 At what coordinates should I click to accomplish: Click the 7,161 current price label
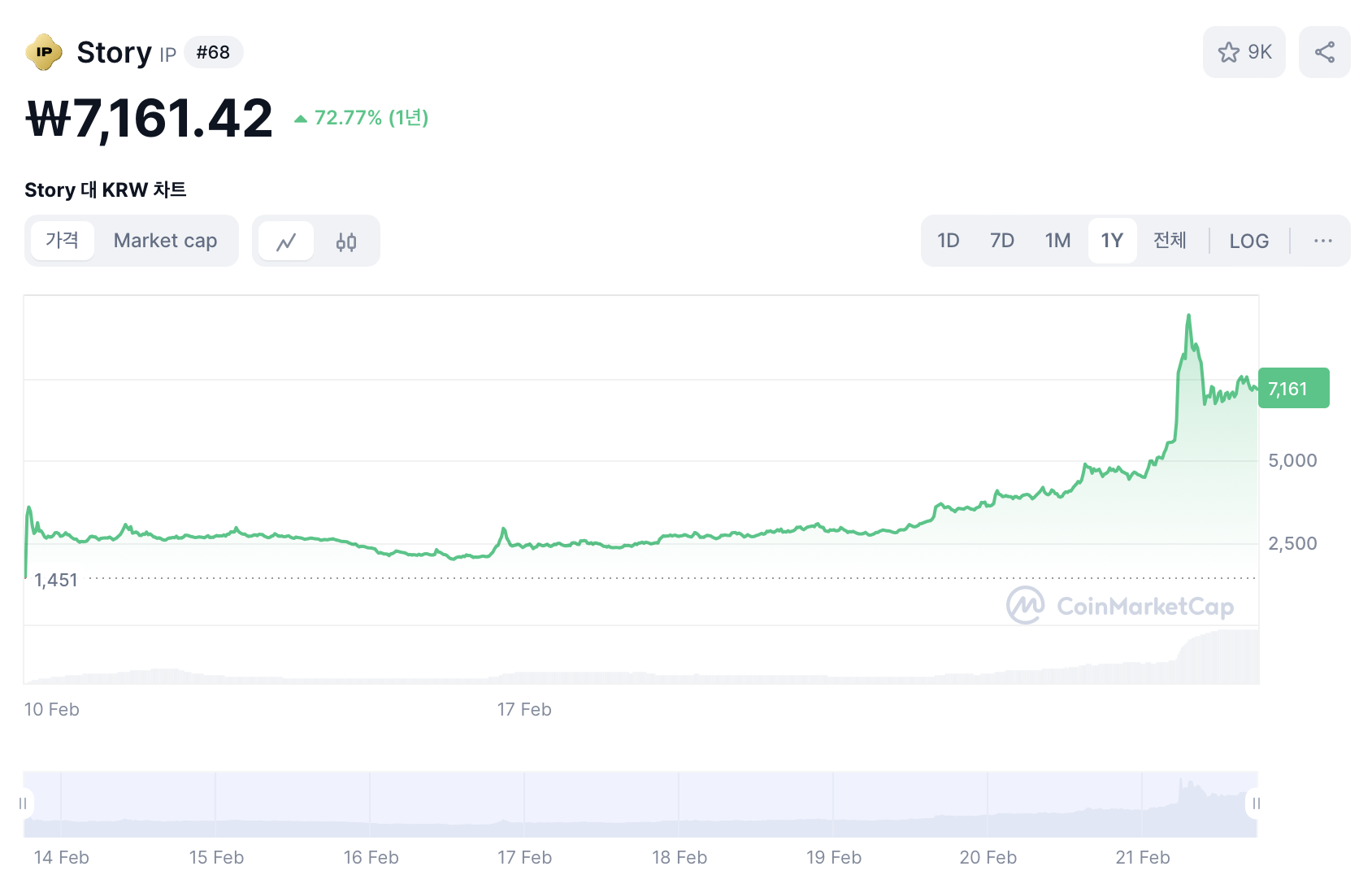(x=1292, y=389)
